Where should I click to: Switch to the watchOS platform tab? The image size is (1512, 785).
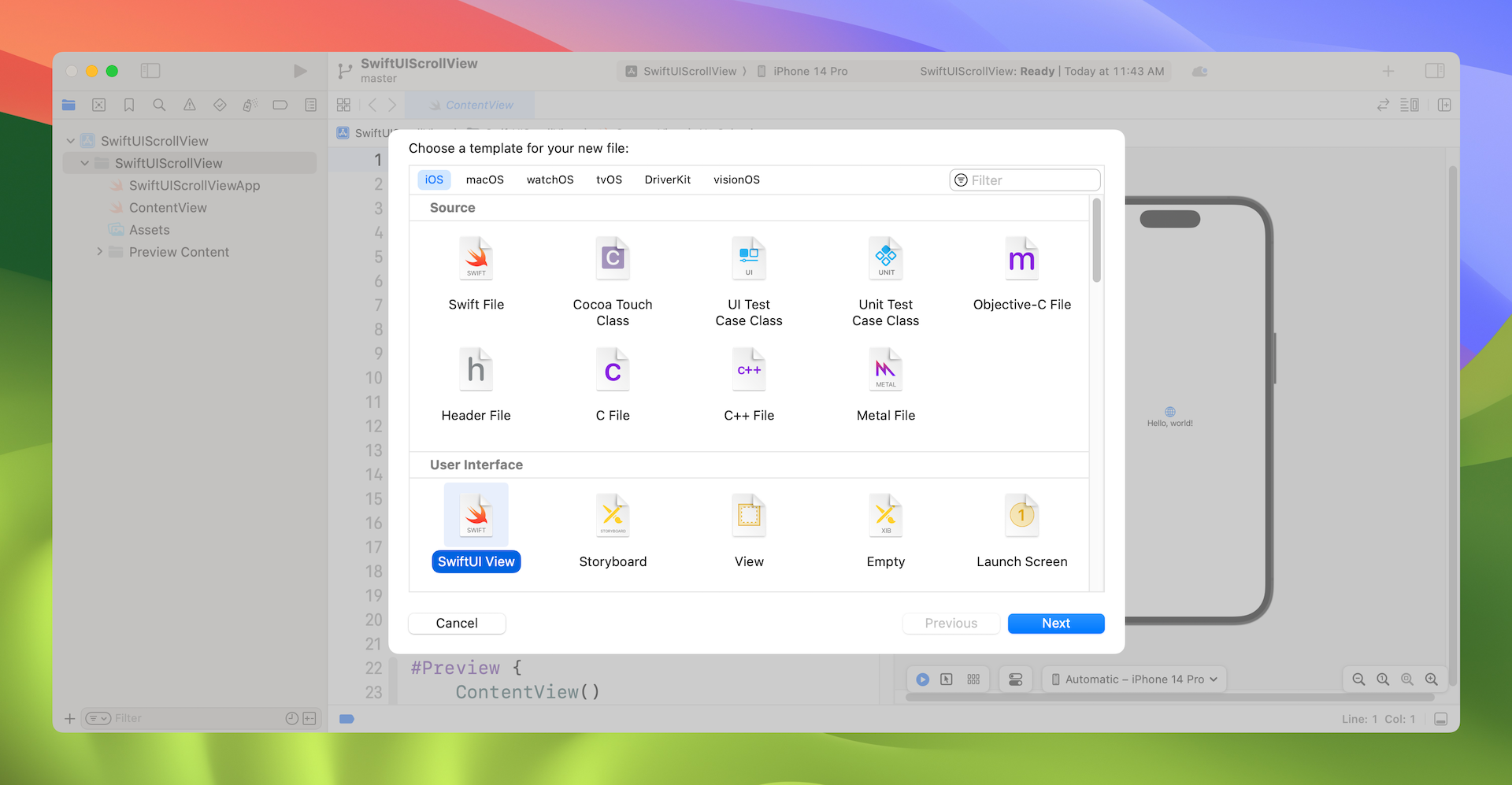[550, 180]
